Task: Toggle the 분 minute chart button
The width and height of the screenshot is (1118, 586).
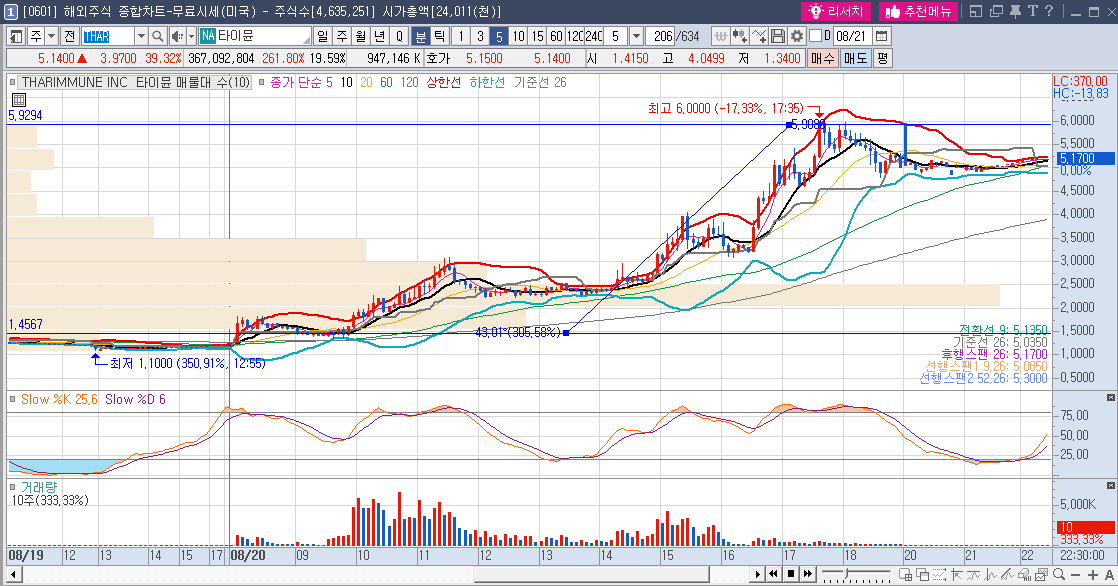Action: coord(421,36)
